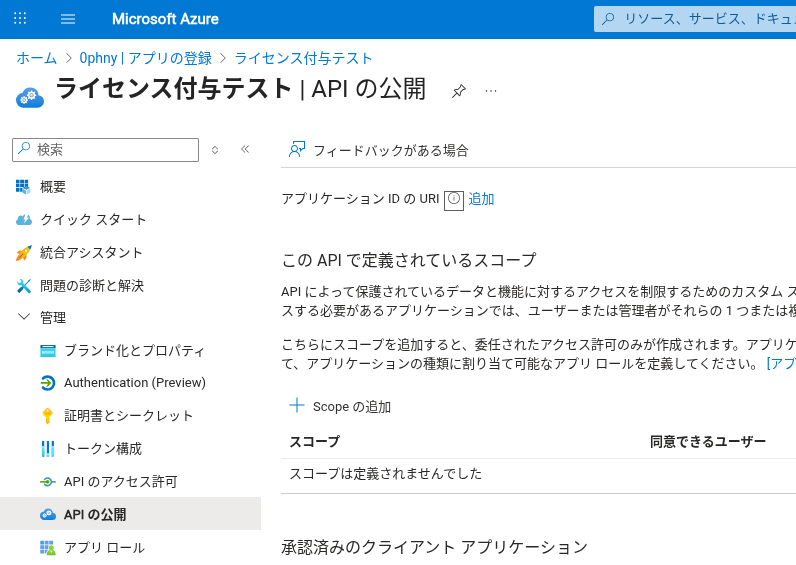The width and height of the screenshot is (796, 565).
Task: Pin this blade with the pin icon
Action: click(458, 91)
